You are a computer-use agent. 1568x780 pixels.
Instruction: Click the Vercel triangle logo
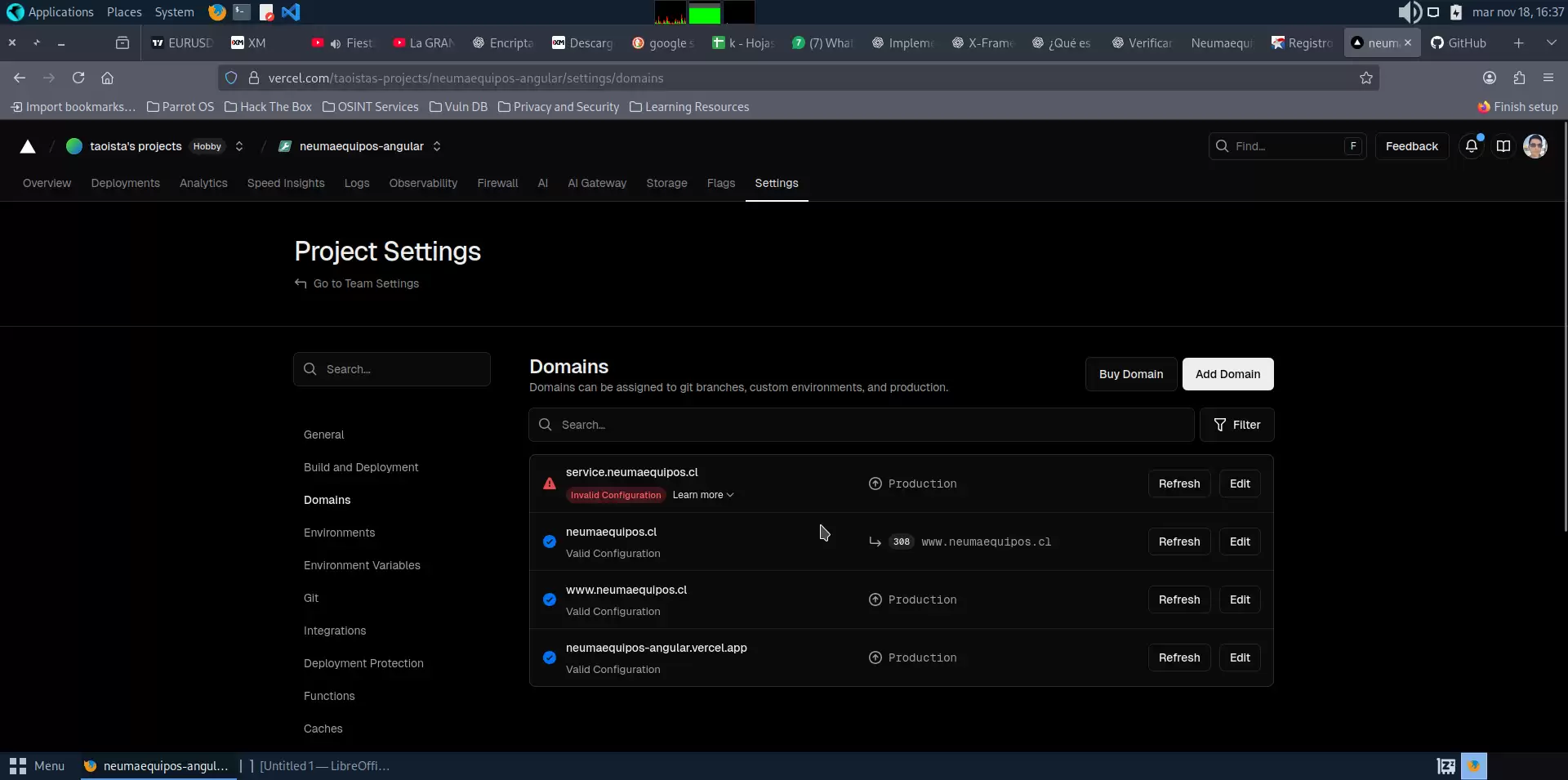tap(28, 146)
